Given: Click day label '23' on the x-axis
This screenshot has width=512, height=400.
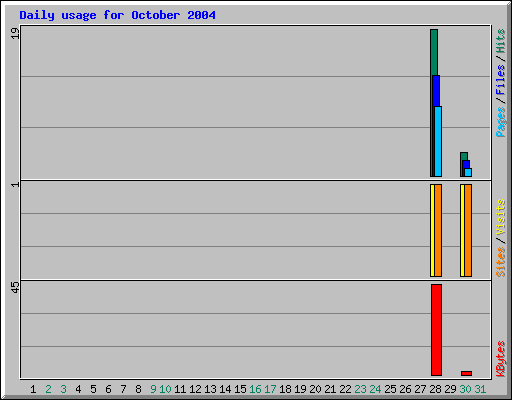Looking at the screenshot, I should [x=360, y=389].
